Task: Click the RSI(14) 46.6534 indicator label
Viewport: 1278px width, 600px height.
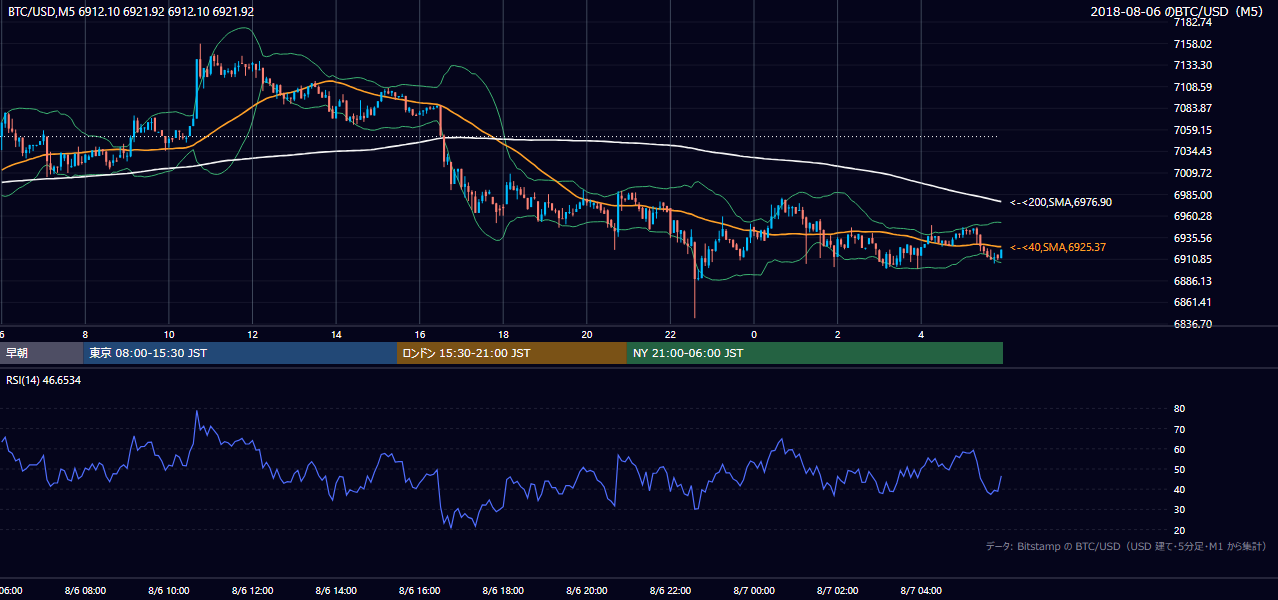Action: click(x=44, y=381)
